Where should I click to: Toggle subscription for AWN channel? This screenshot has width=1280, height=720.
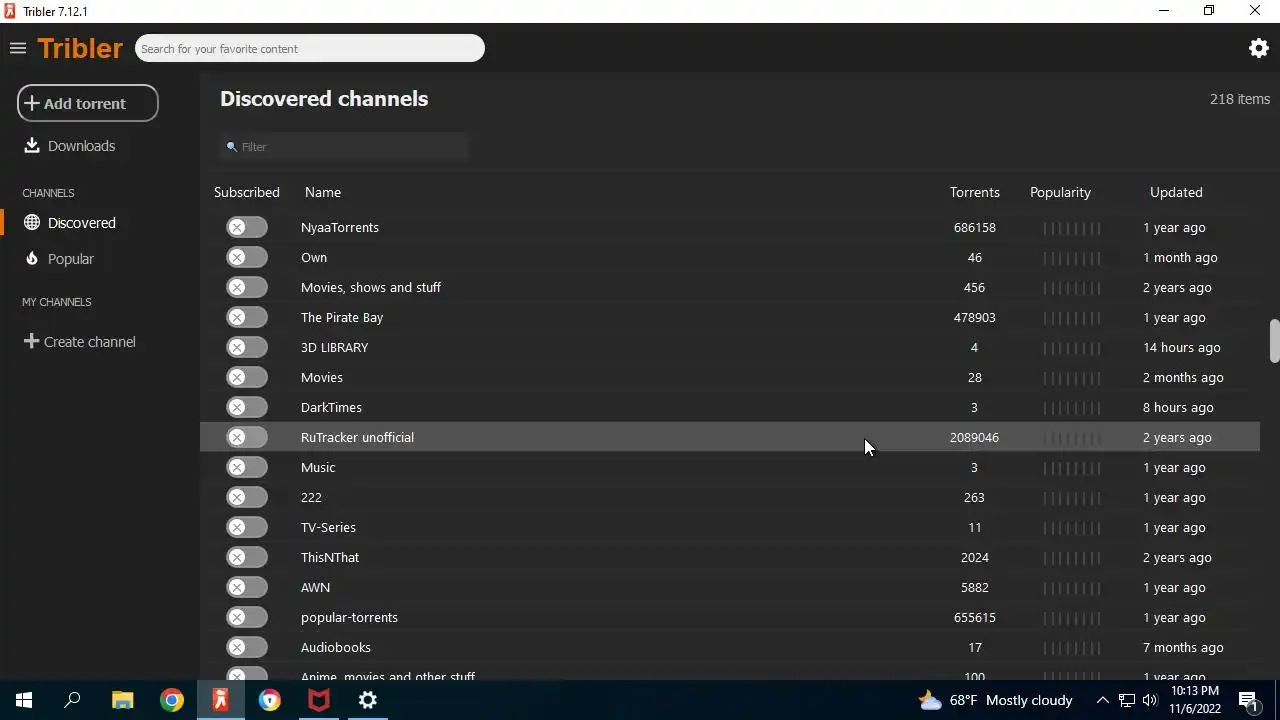click(247, 587)
